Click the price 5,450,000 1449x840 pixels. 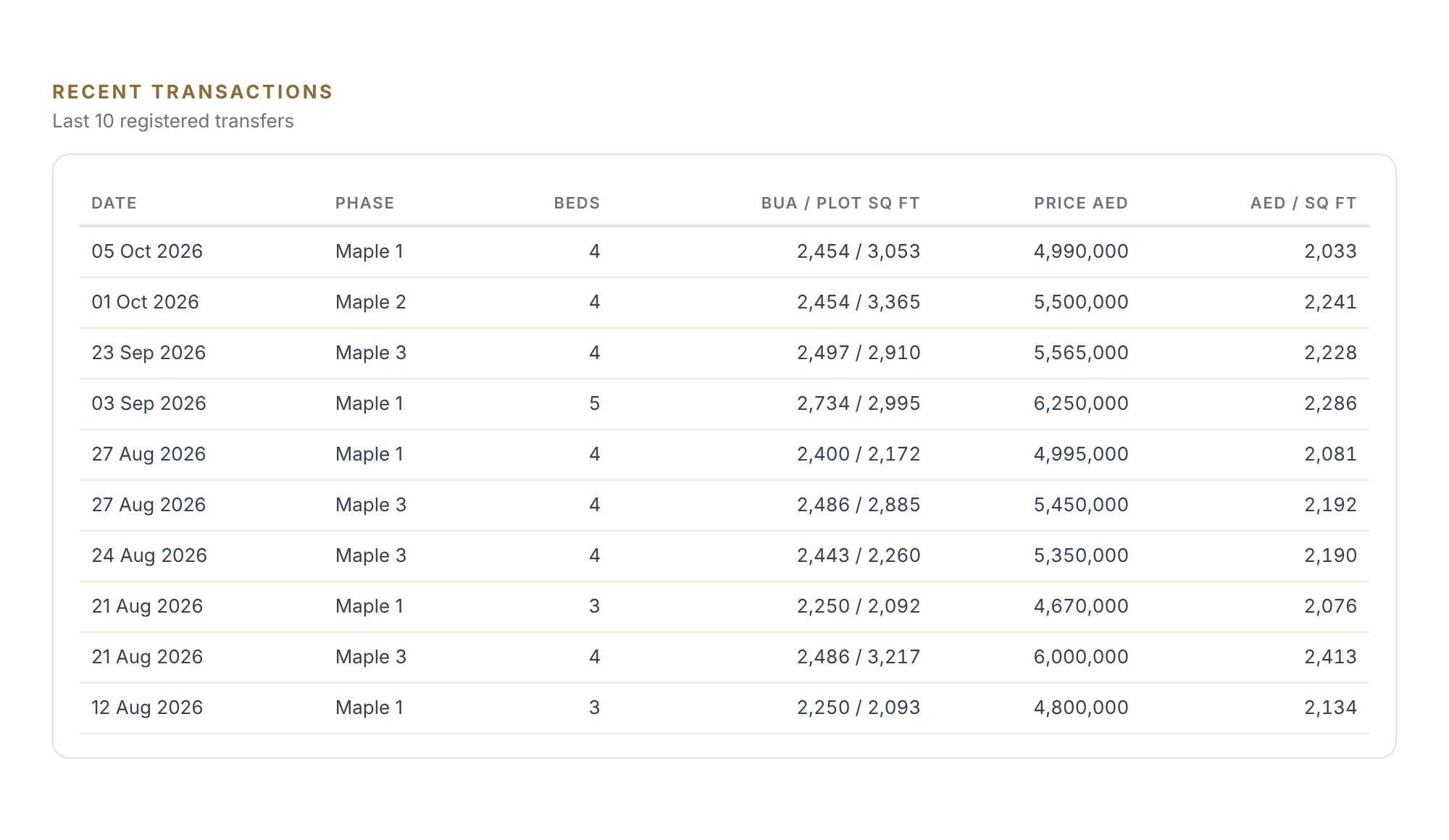pos(1081,505)
